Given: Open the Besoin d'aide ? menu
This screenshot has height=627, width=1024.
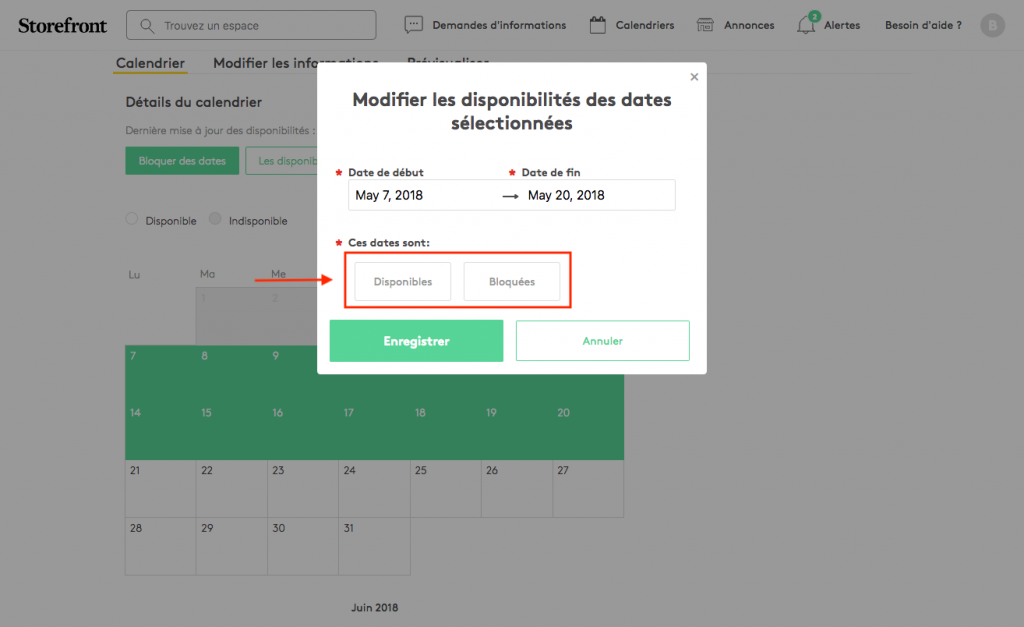Looking at the screenshot, I should click(x=923, y=25).
